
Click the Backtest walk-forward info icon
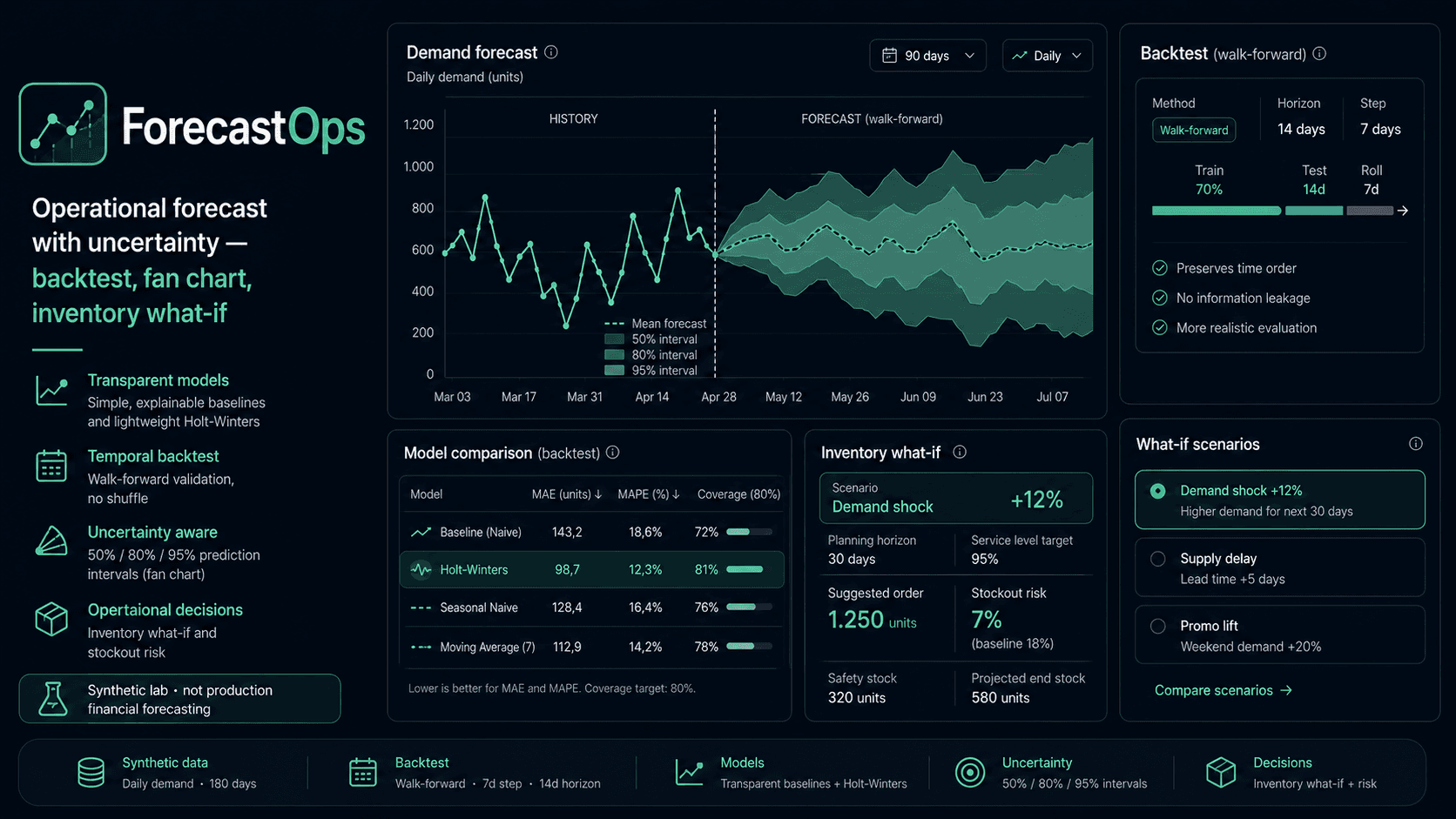coord(1319,54)
